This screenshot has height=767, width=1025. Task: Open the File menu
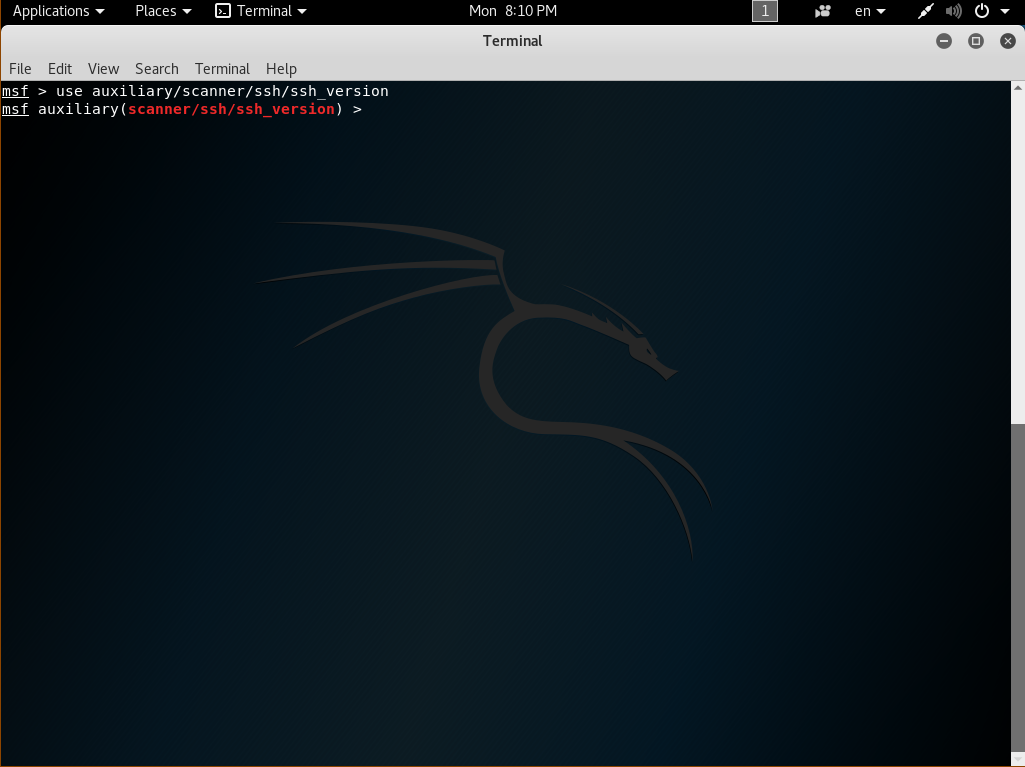click(x=20, y=68)
